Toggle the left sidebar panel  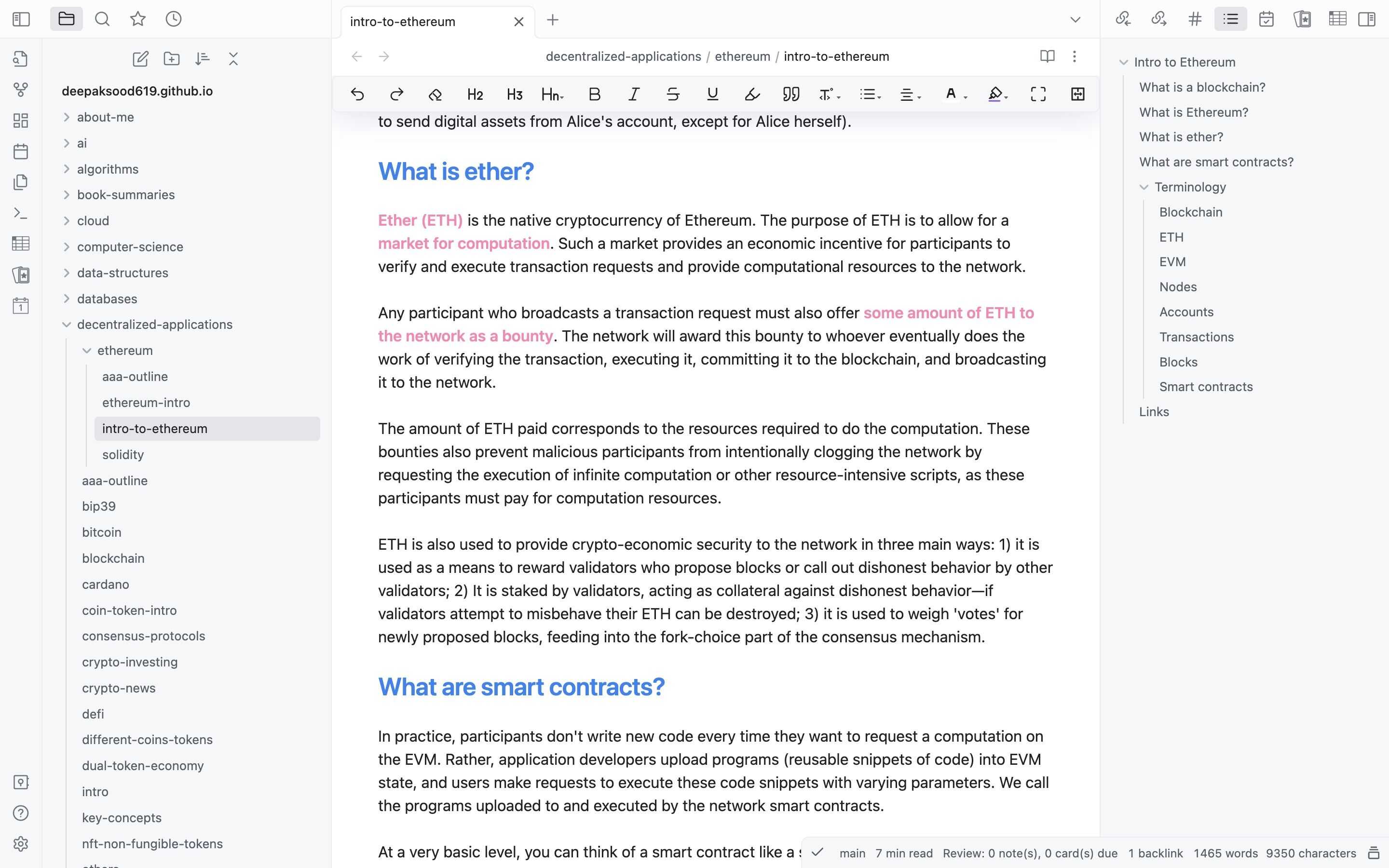[x=21, y=19]
